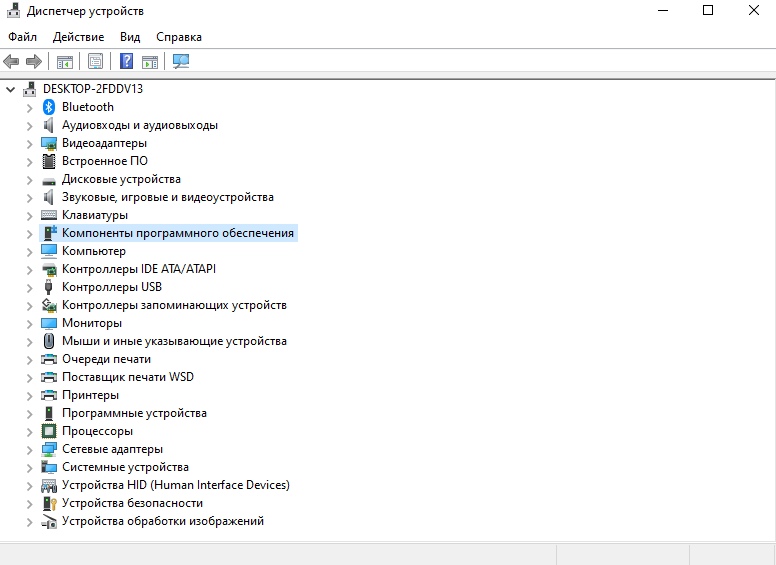Click the DESKTOP-2FDDV13 computer root icon
This screenshot has height=565, width=776.
tap(30, 89)
